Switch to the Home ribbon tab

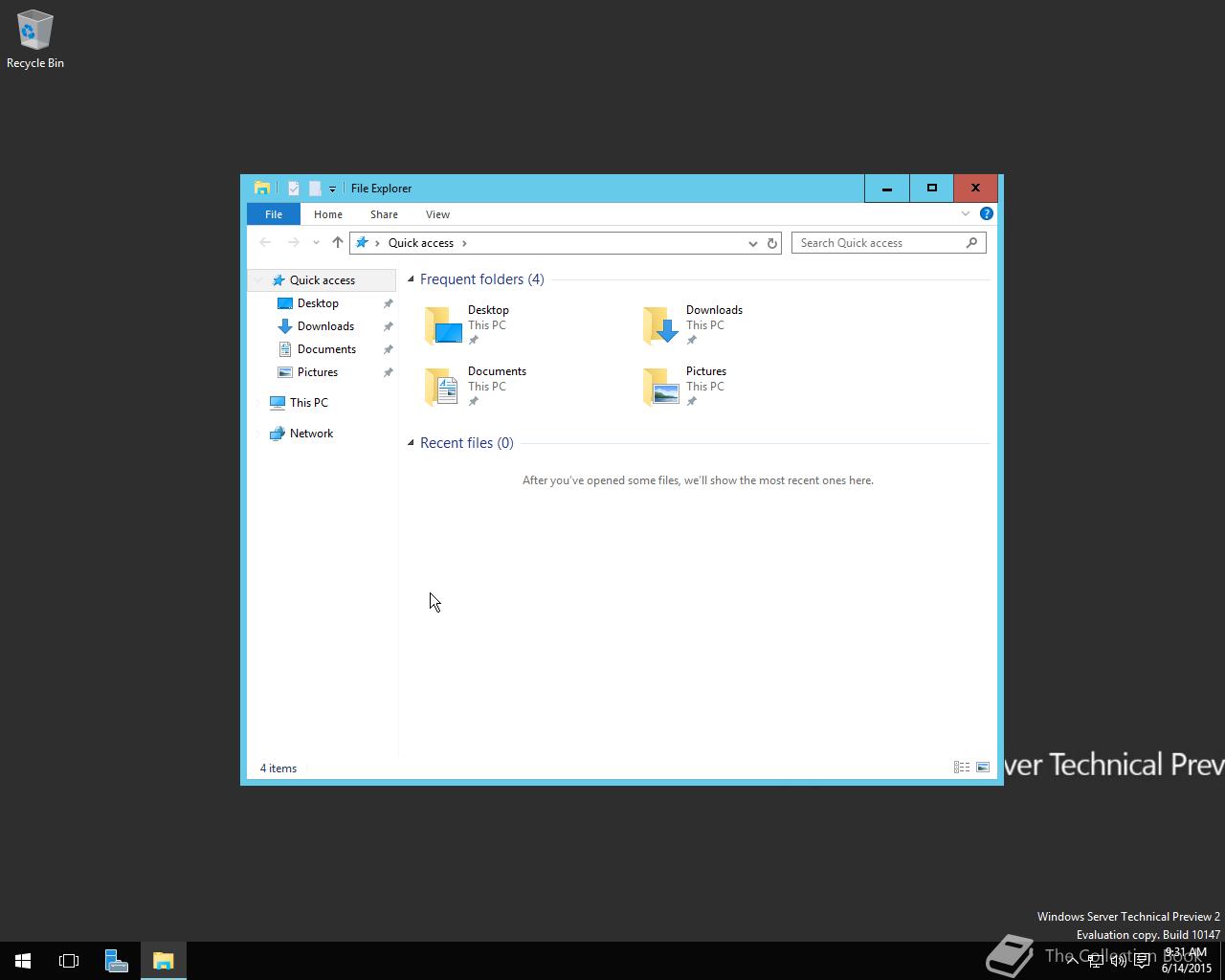(328, 214)
